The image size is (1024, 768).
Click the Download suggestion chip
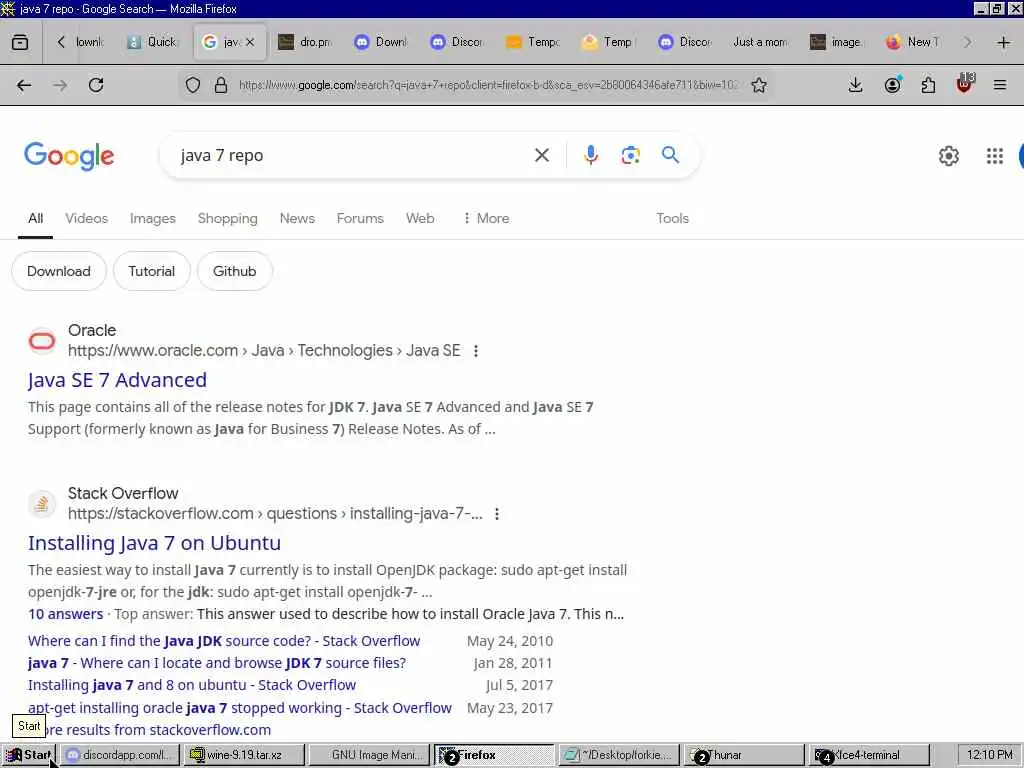[x=59, y=272]
